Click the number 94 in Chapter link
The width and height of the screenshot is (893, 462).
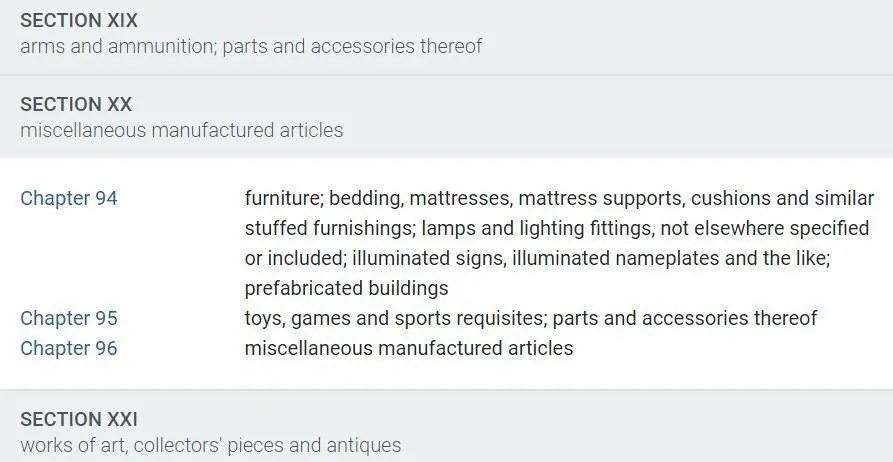click(106, 198)
